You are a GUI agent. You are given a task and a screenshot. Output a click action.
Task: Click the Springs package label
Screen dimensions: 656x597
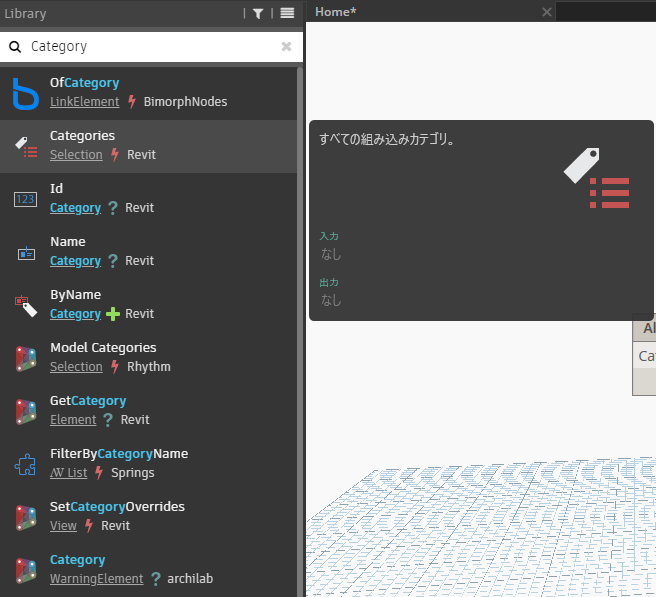pos(133,473)
